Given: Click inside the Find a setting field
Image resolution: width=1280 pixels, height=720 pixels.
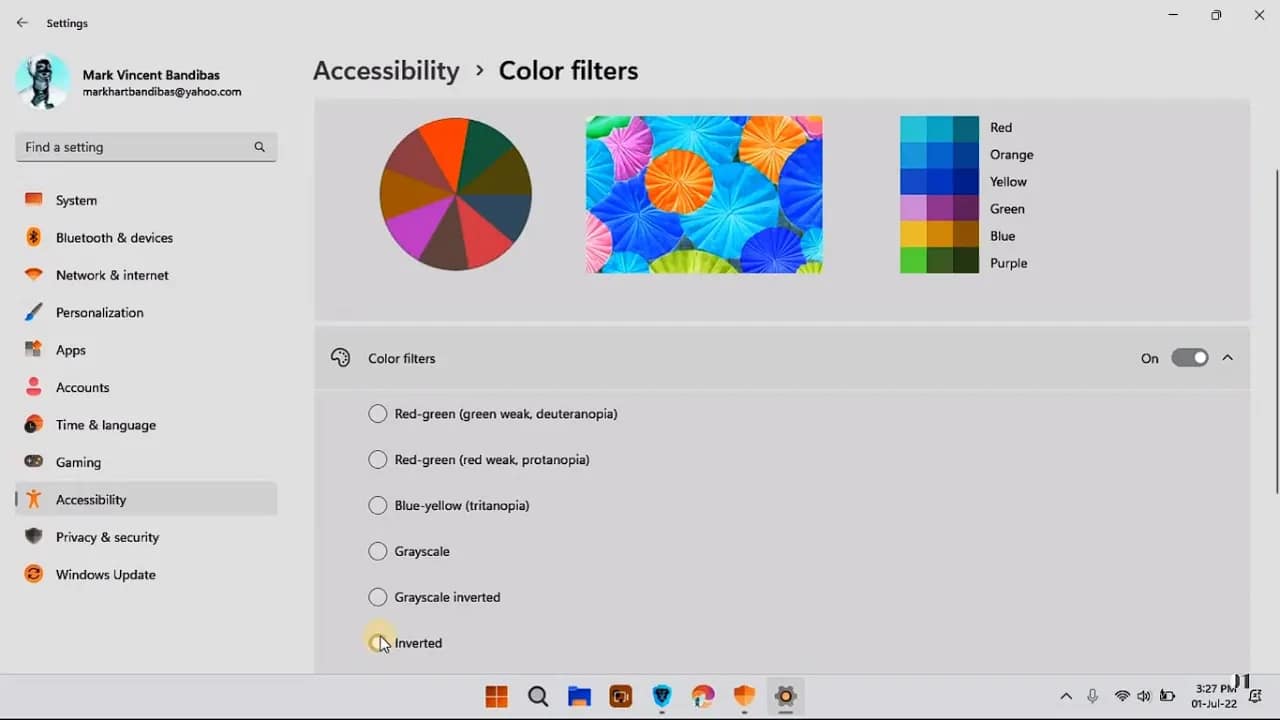Looking at the screenshot, I should coord(130,146).
